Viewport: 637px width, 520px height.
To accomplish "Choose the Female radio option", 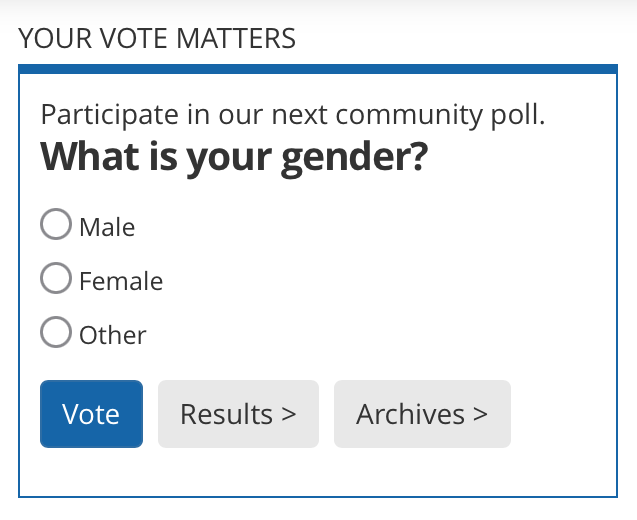I will 56,278.
